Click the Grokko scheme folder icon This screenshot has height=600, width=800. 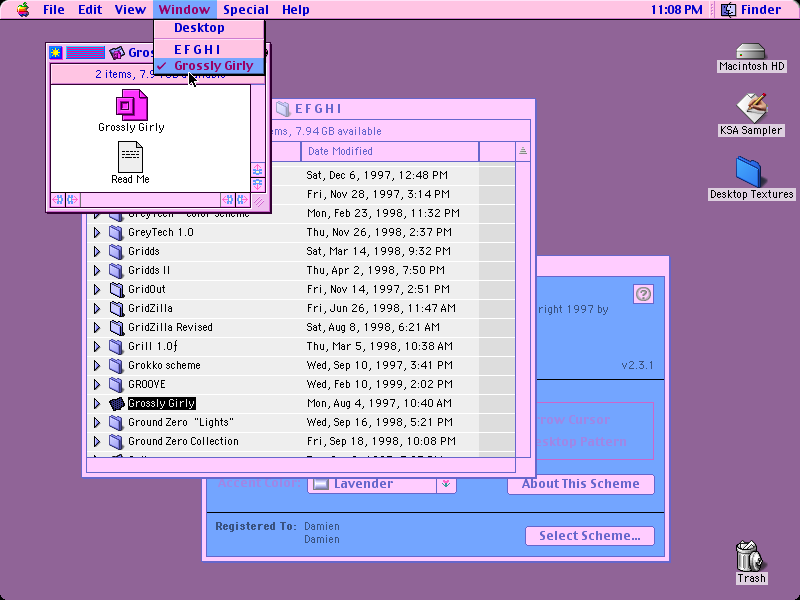pyautogui.click(x=117, y=366)
